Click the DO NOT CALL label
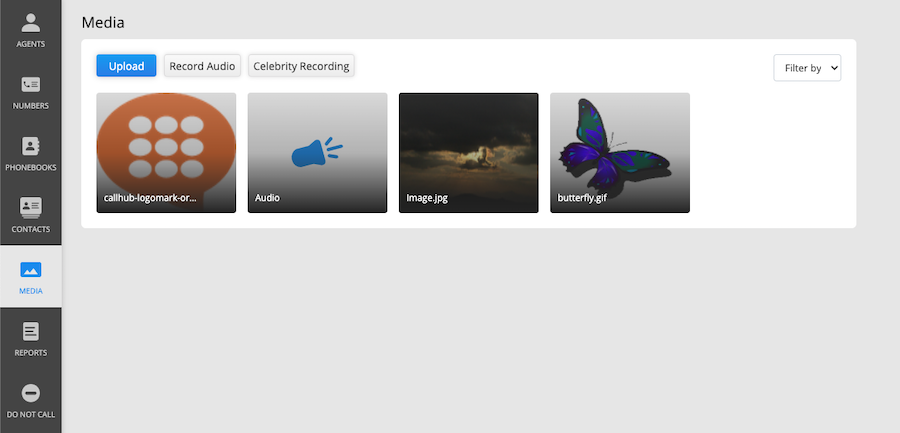This screenshot has height=433, width=900. click(30, 415)
